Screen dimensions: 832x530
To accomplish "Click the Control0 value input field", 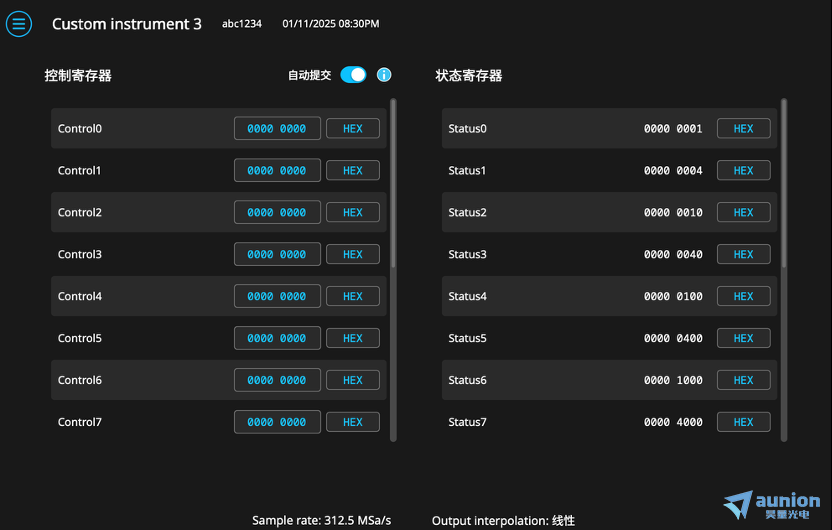I will click(x=277, y=129).
